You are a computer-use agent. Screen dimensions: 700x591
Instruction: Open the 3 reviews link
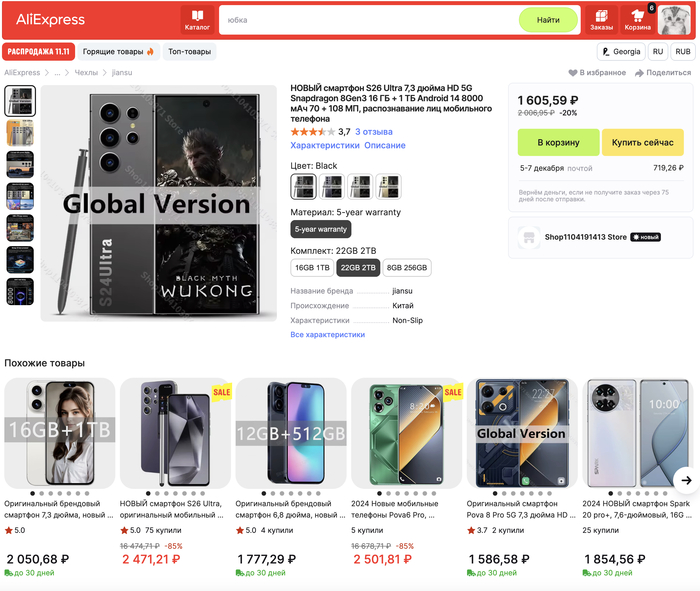[375, 132]
